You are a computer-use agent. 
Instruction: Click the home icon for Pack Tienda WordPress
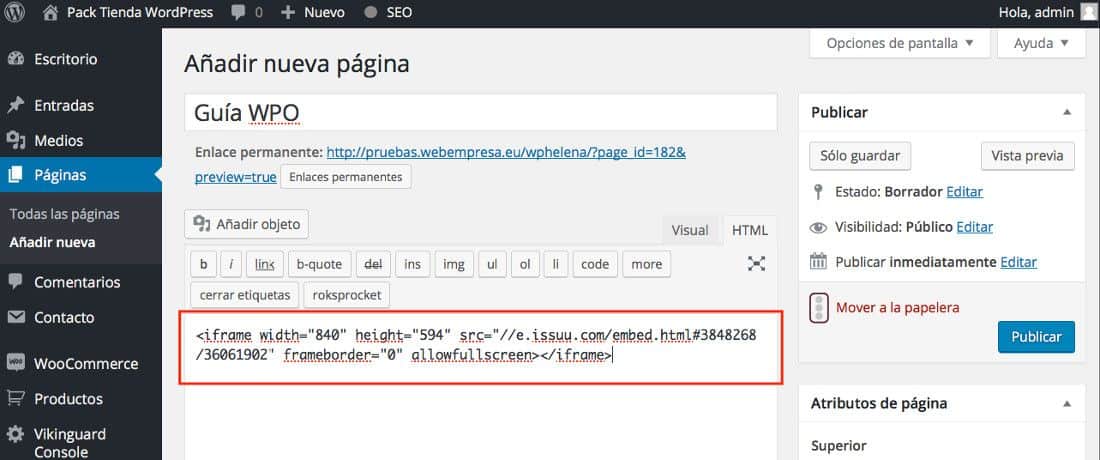pyautogui.click(x=49, y=13)
